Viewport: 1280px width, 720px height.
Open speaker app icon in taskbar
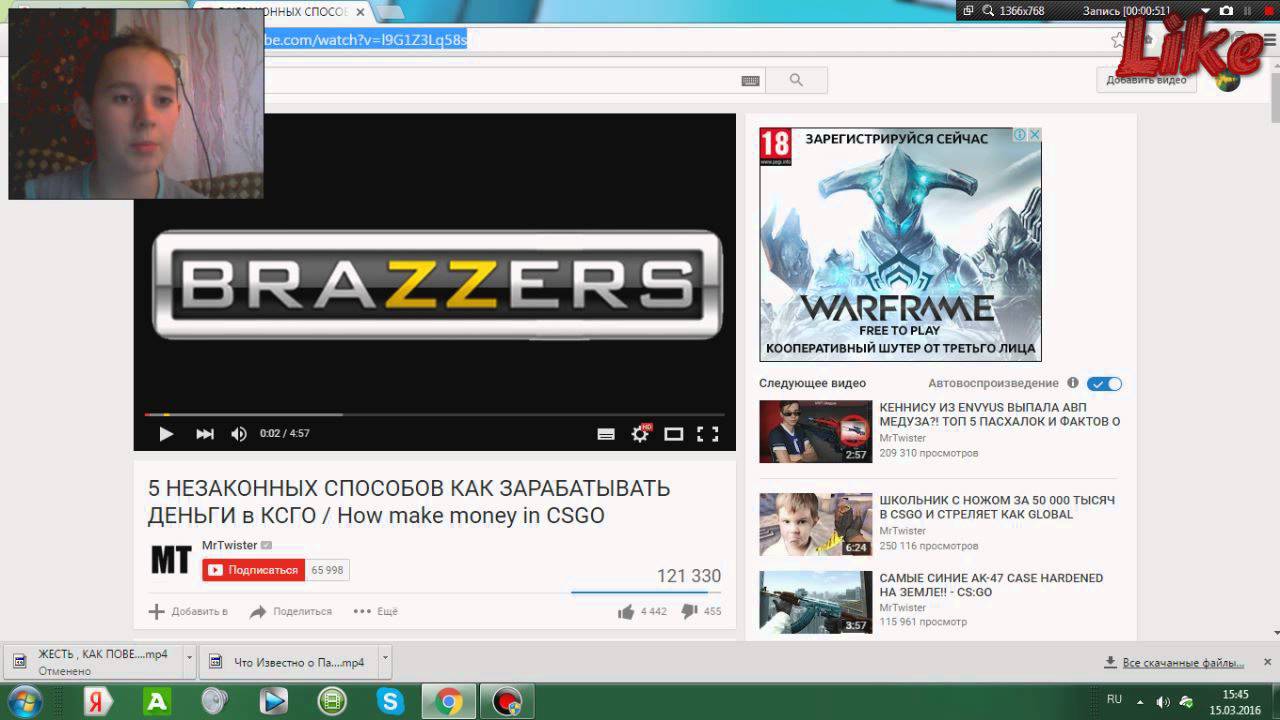coord(214,702)
